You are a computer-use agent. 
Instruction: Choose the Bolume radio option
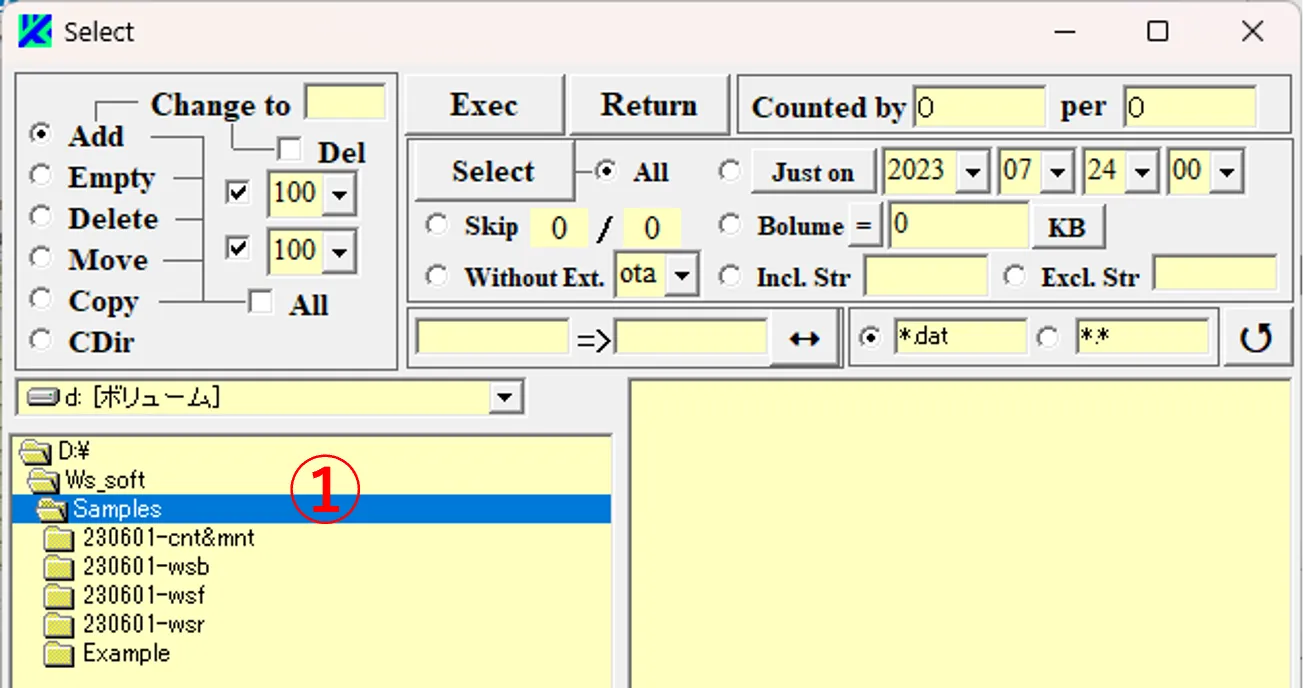[731, 225]
